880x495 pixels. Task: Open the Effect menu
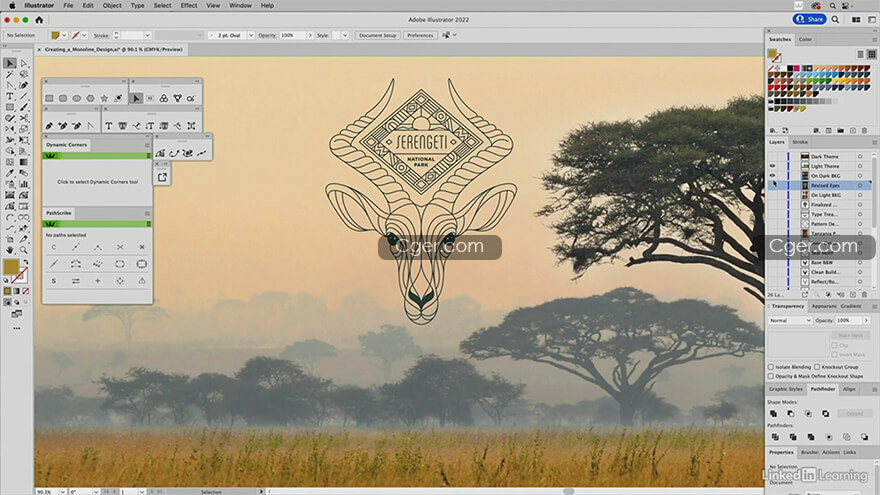(x=189, y=5)
